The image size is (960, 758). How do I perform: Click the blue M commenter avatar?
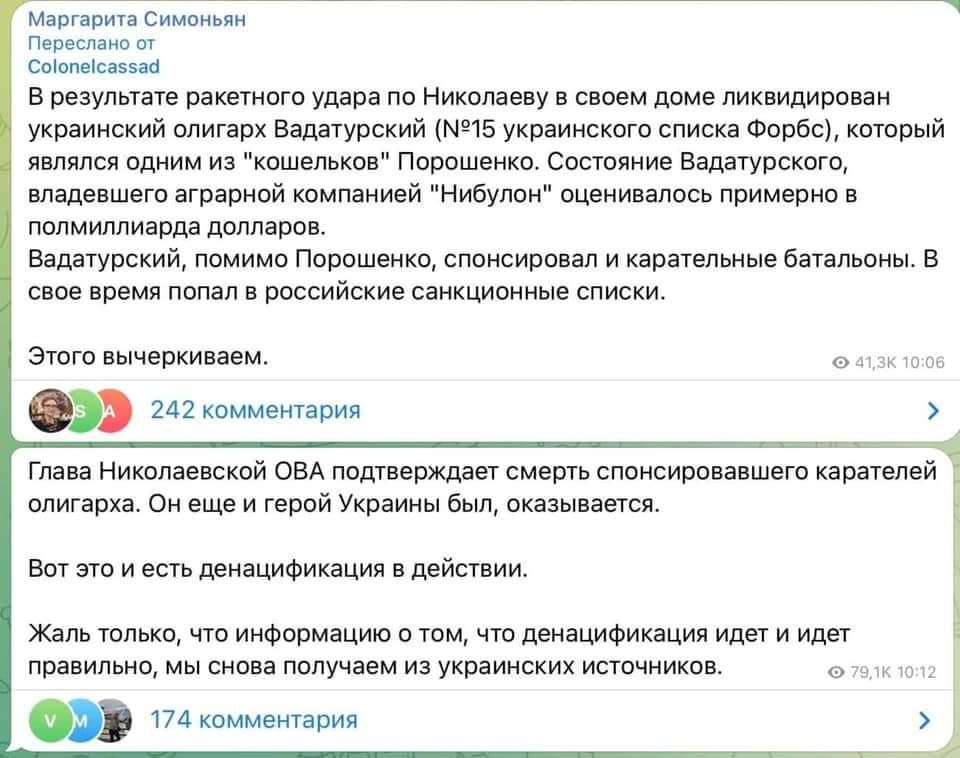click(82, 719)
